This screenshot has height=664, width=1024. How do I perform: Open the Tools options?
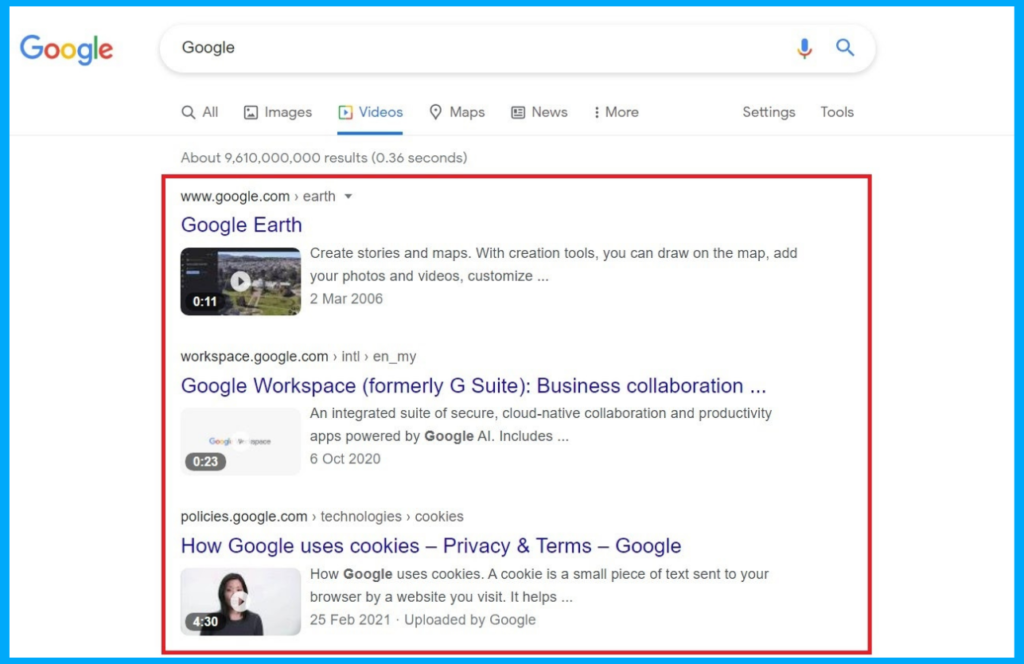click(x=837, y=112)
